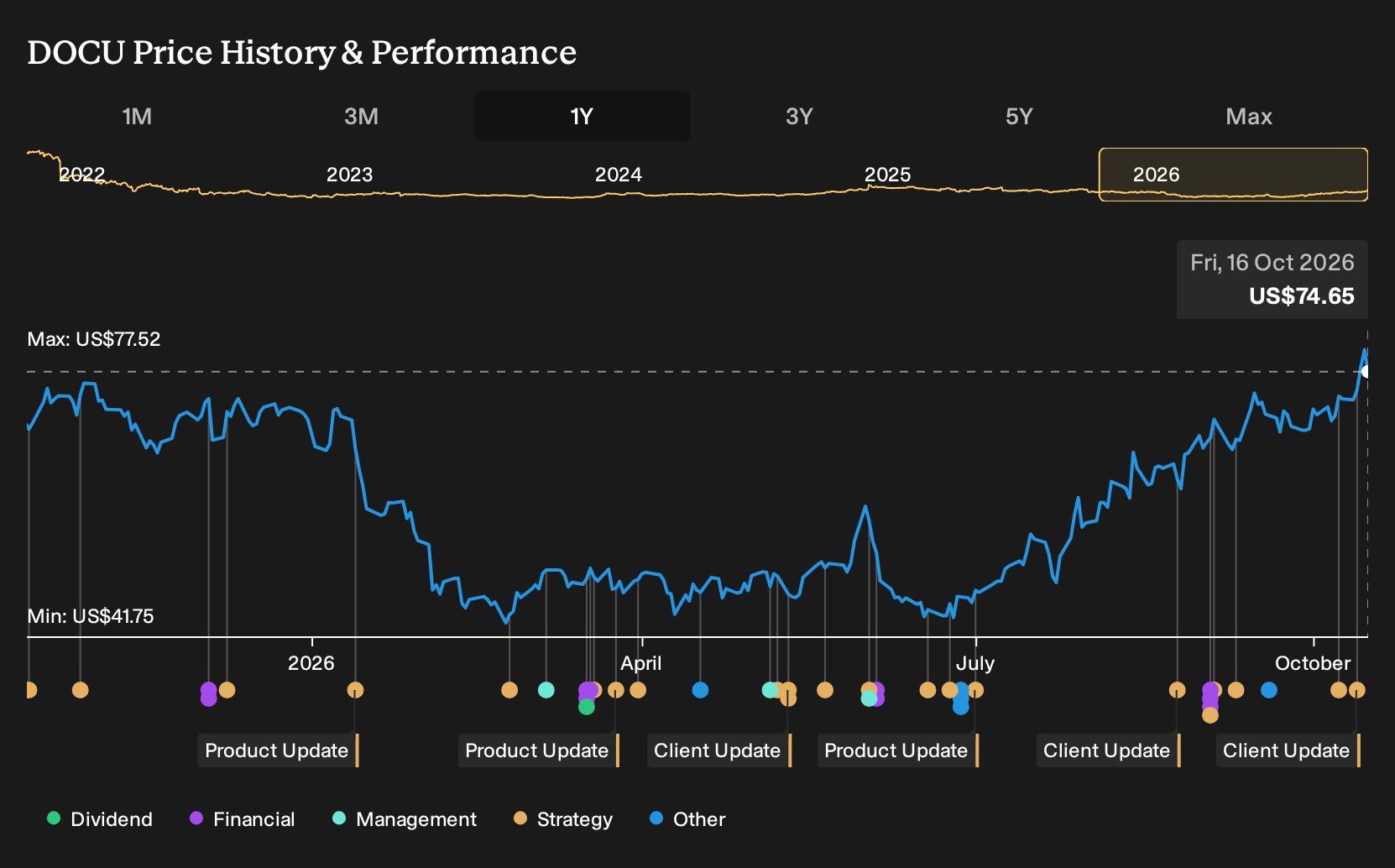
Task: Click the lone blue Other marker after April
Action: click(x=700, y=690)
